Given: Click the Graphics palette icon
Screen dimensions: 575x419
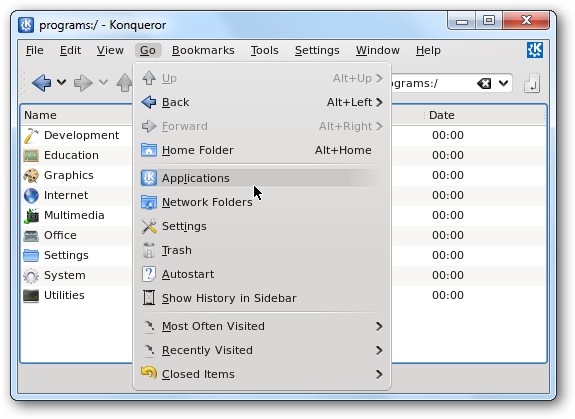Looking at the screenshot, I should 31,176.
